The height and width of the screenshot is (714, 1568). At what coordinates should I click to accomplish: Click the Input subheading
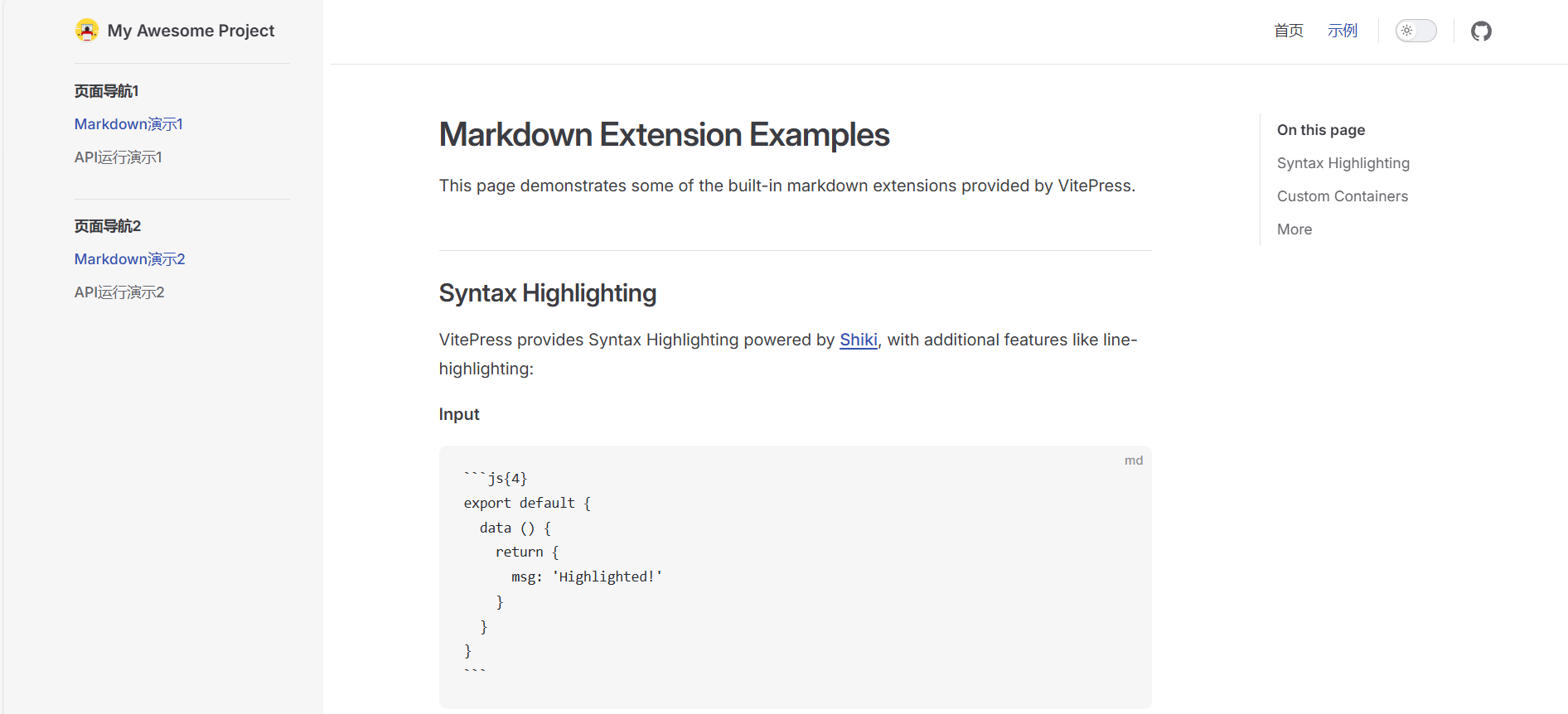pyautogui.click(x=459, y=414)
